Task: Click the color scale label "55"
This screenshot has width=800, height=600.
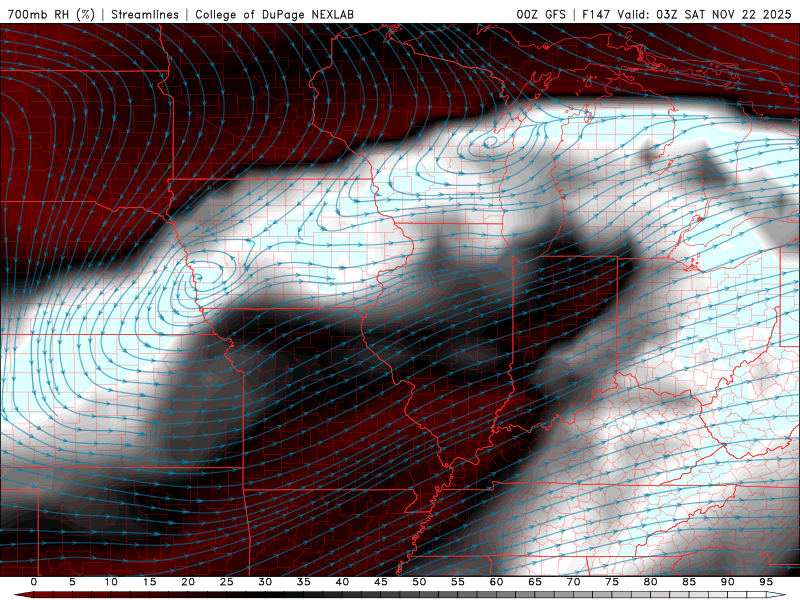Action: pyautogui.click(x=458, y=582)
